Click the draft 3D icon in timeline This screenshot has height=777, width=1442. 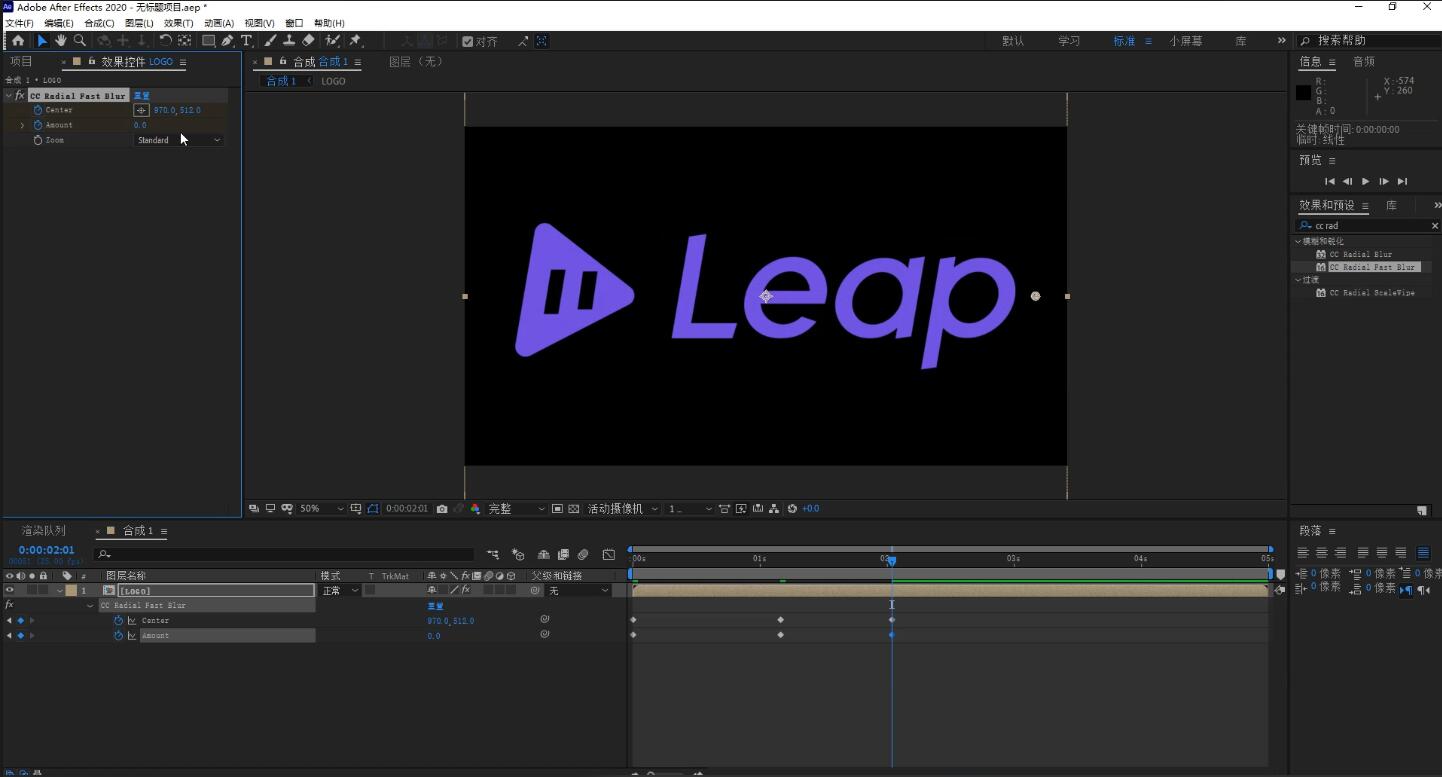518,554
